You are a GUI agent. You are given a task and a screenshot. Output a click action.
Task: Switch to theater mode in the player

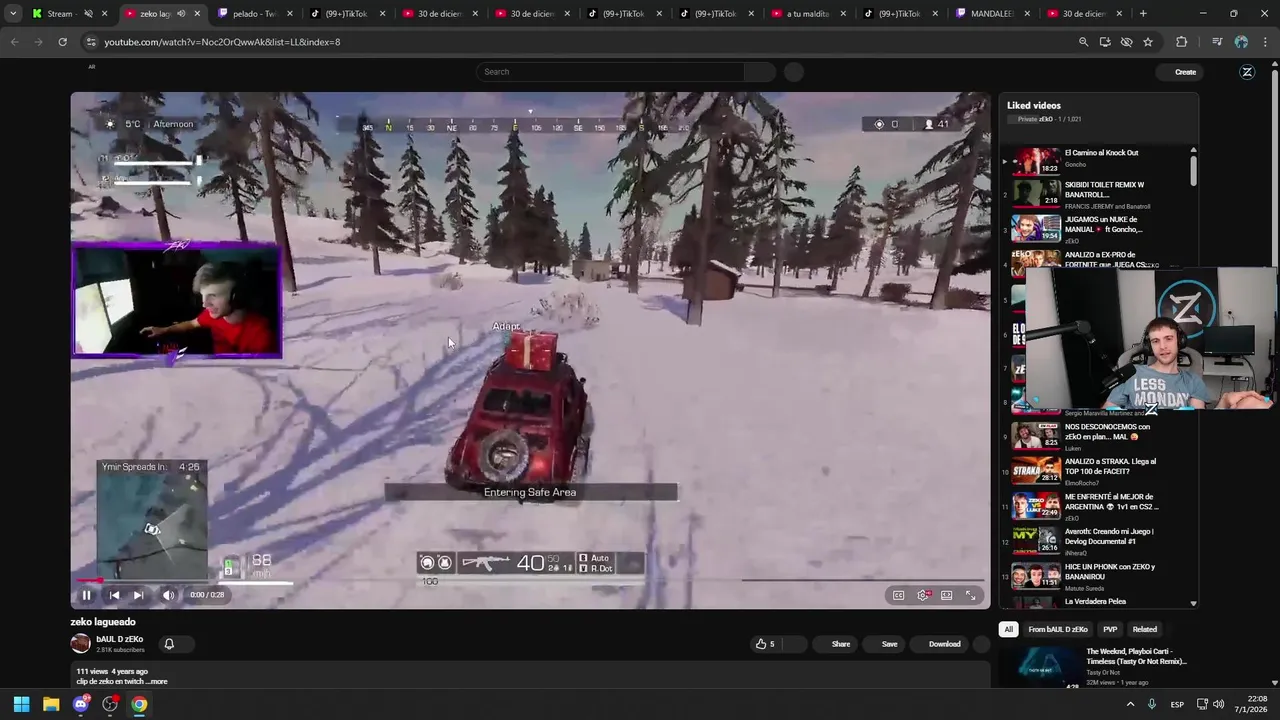pos(946,595)
